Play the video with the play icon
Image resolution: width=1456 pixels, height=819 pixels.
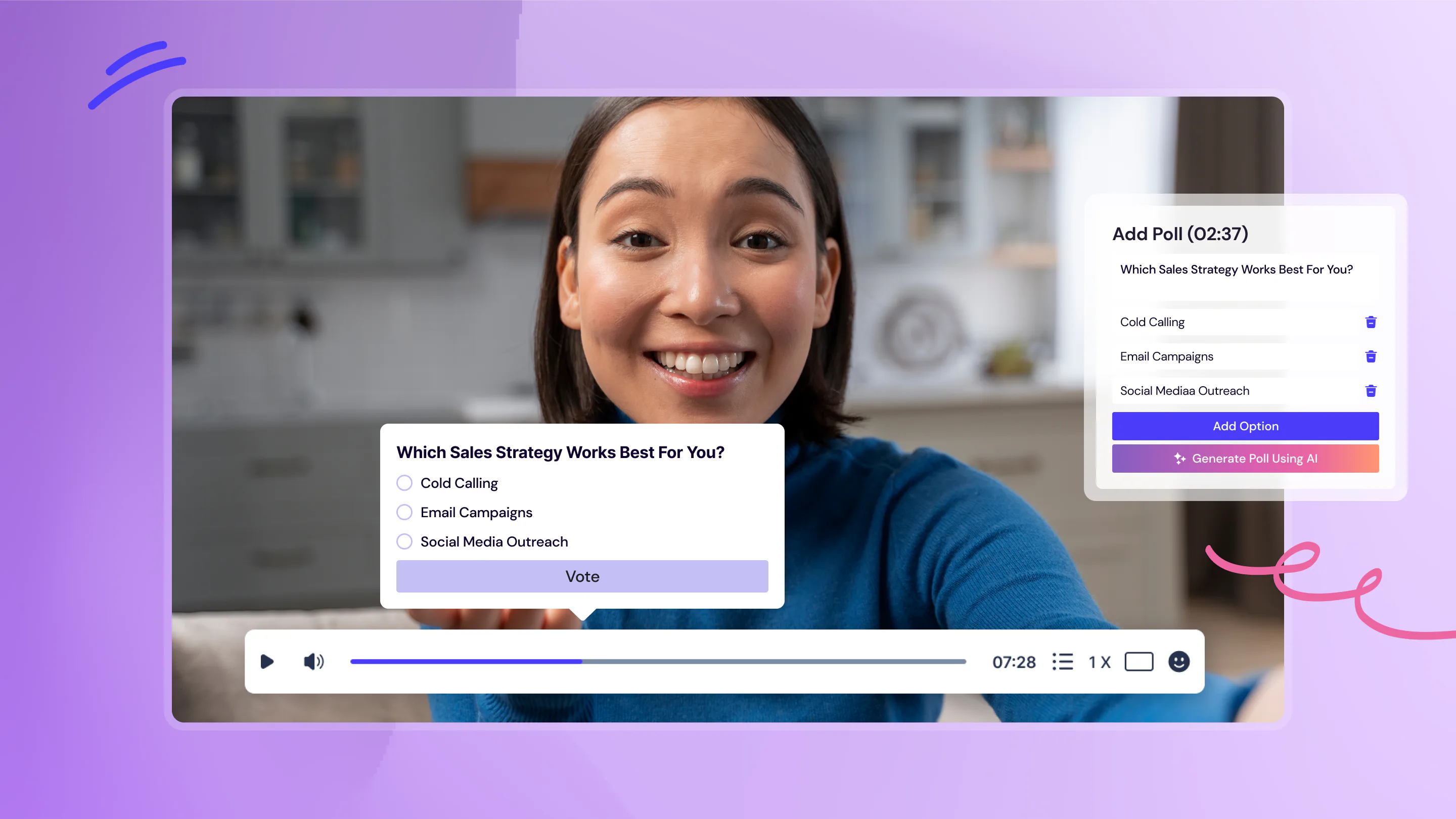pos(267,661)
